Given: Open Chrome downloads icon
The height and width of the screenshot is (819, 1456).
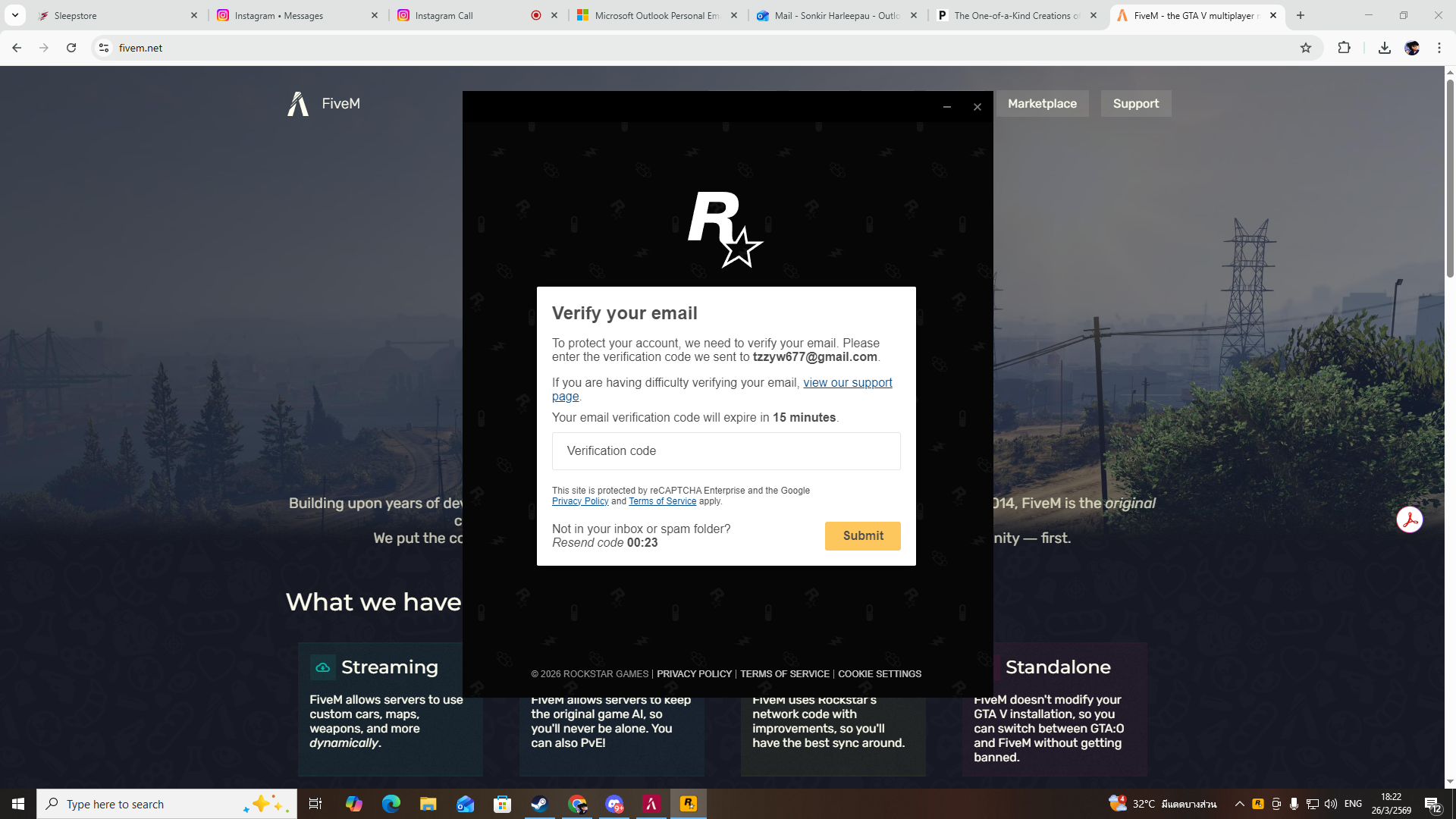Looking at the screenshot, I should click(x=1384, y=48).
